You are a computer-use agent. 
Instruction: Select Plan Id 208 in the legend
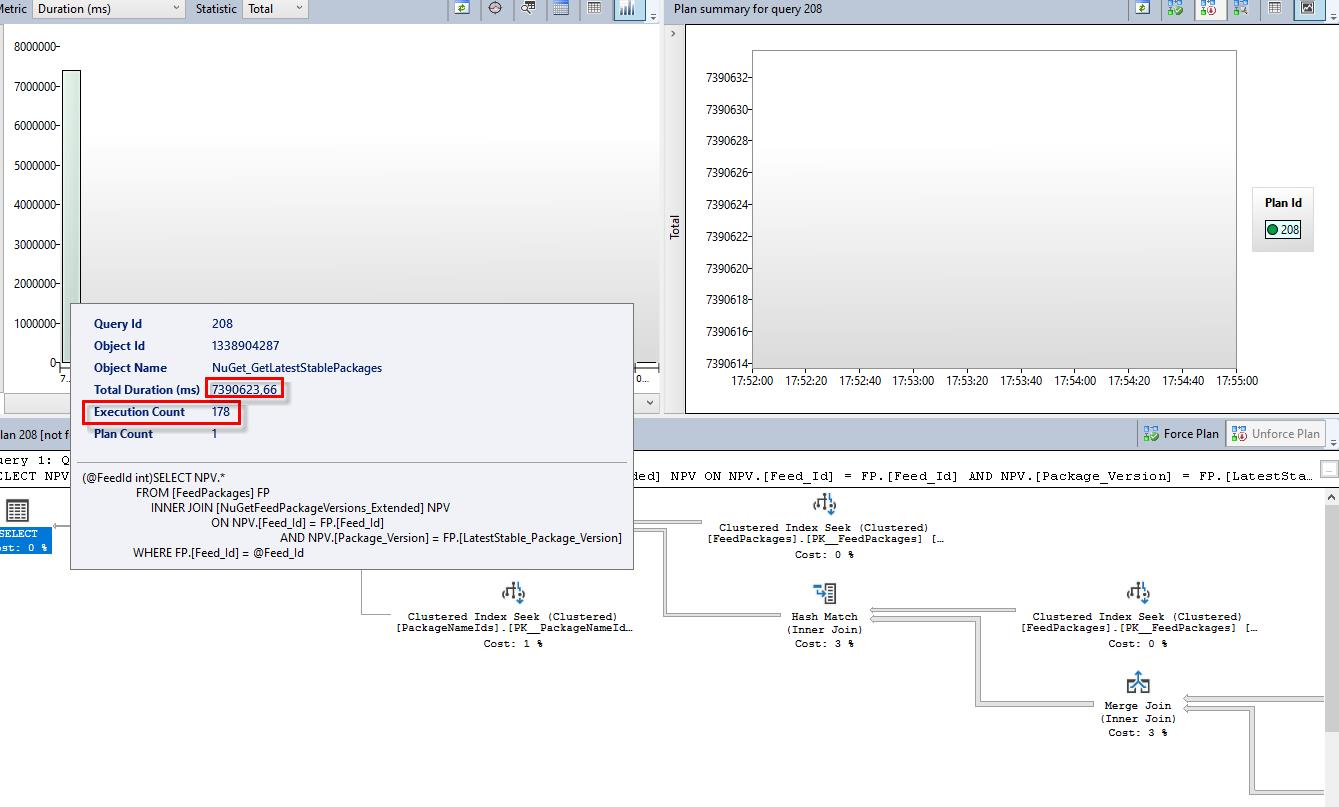(x=1282, y=230)
